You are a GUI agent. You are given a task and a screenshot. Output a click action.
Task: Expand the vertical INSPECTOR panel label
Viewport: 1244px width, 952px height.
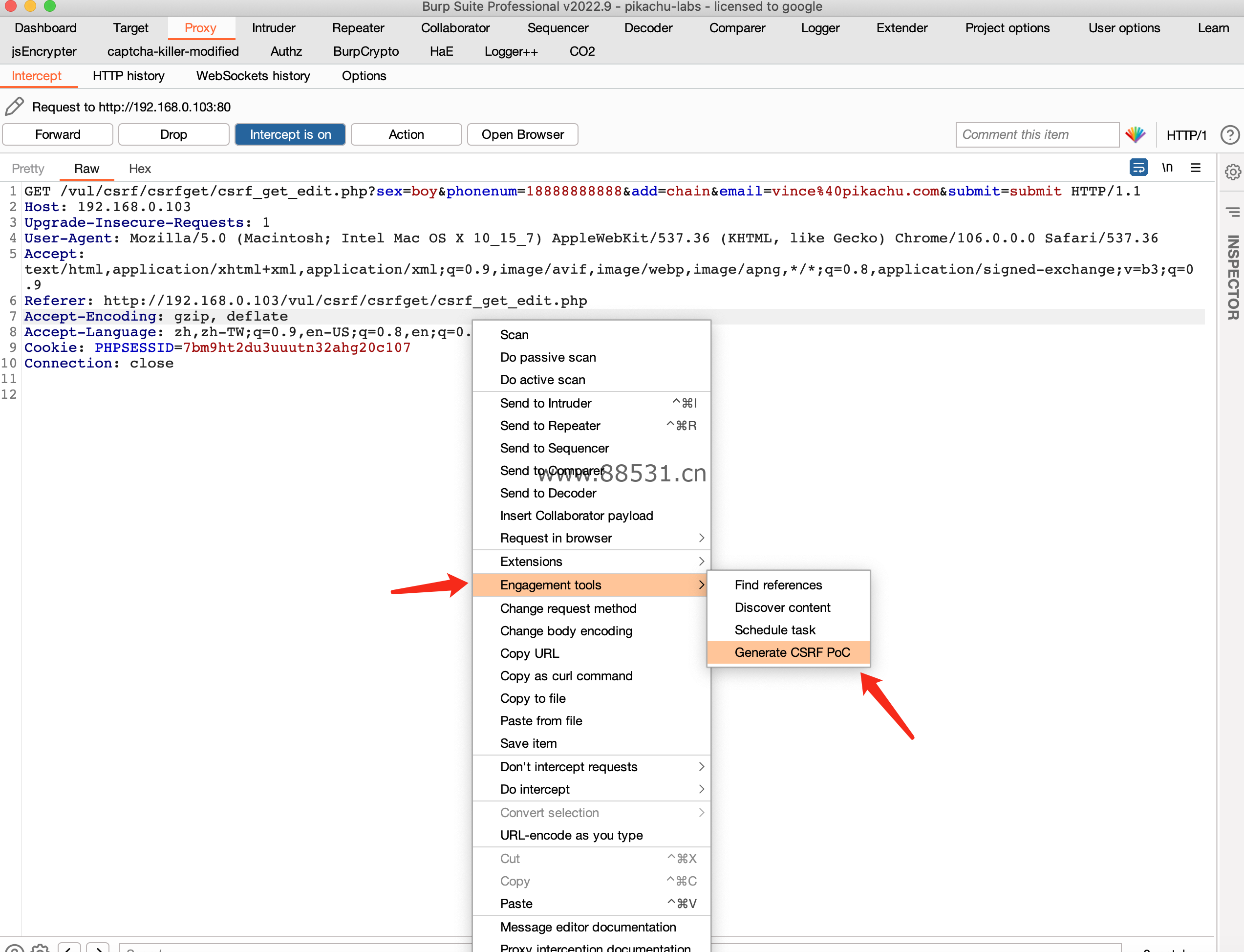click(1233, 278)
